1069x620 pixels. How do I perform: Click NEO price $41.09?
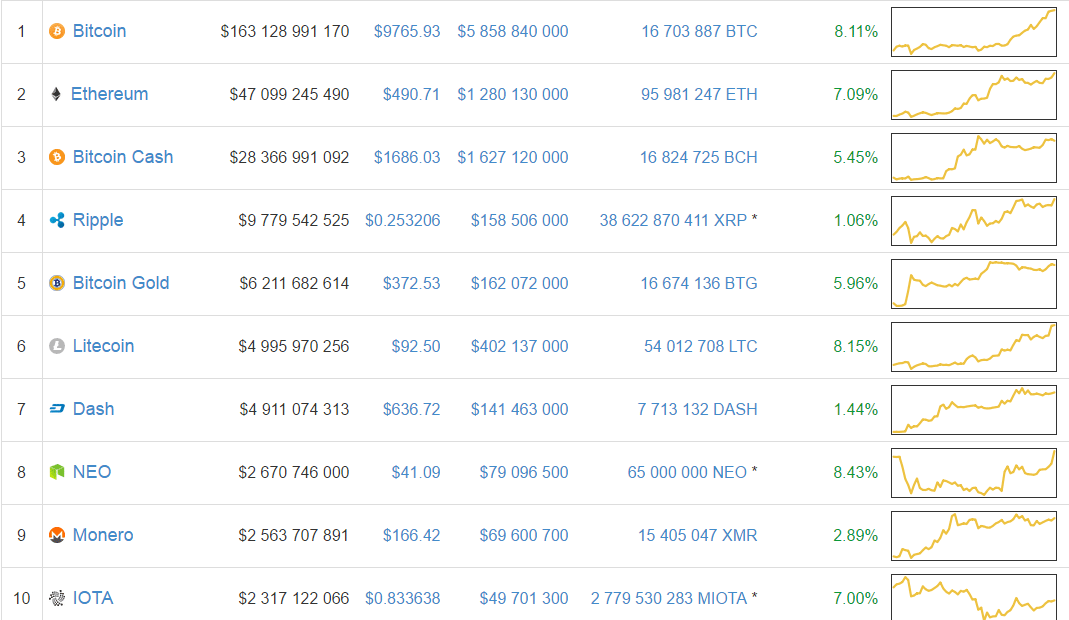click(x=416, y=472)
